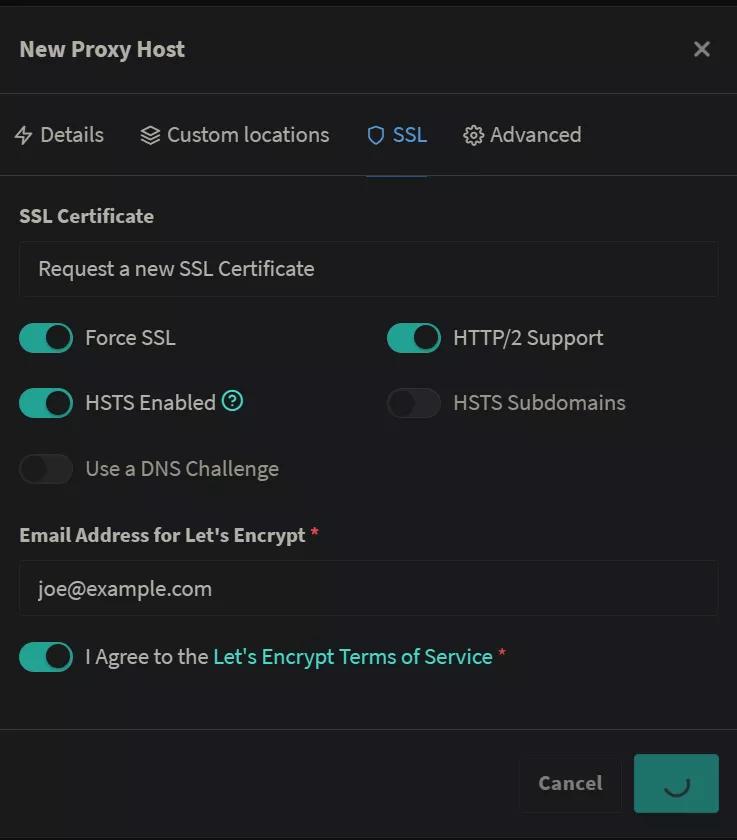Enable the HSTS Subdomains switch

click(414, 403)
